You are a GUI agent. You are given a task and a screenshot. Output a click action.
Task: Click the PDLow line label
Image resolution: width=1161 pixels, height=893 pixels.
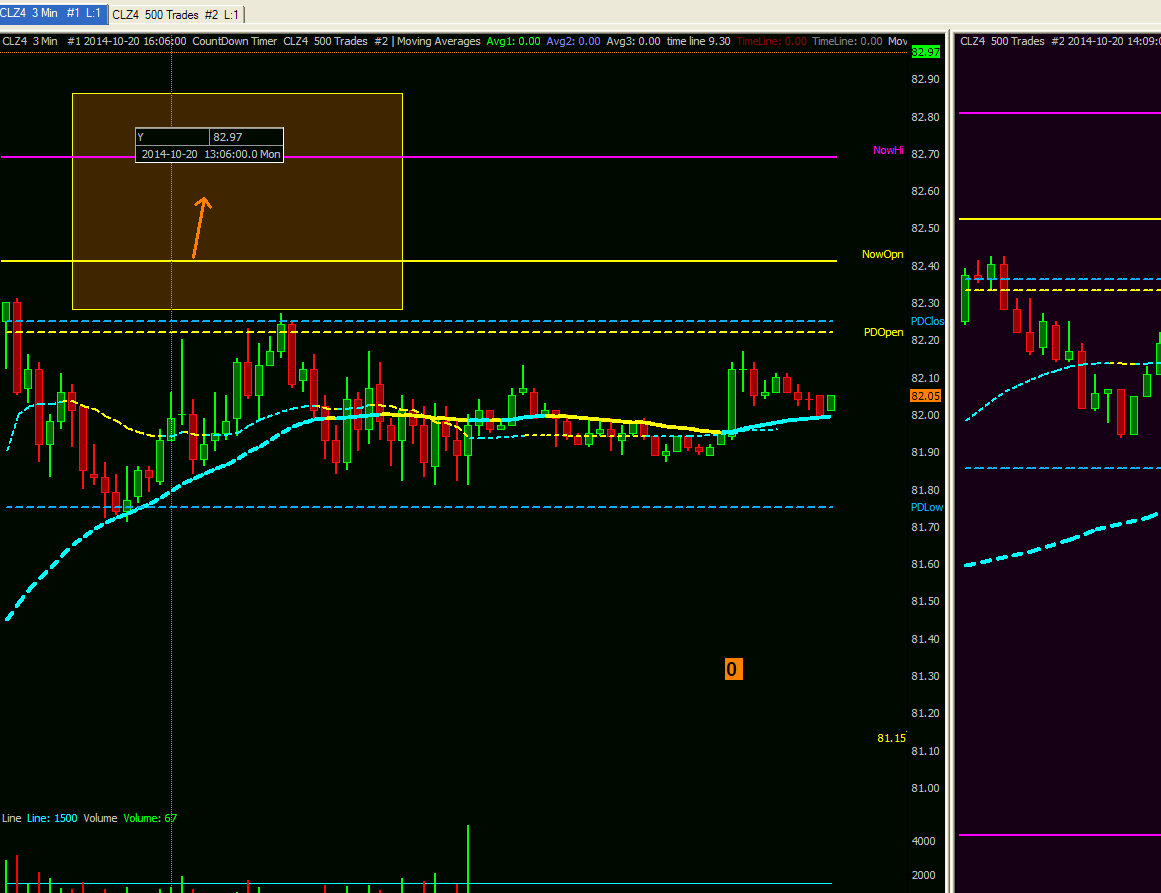pos(926,507)
